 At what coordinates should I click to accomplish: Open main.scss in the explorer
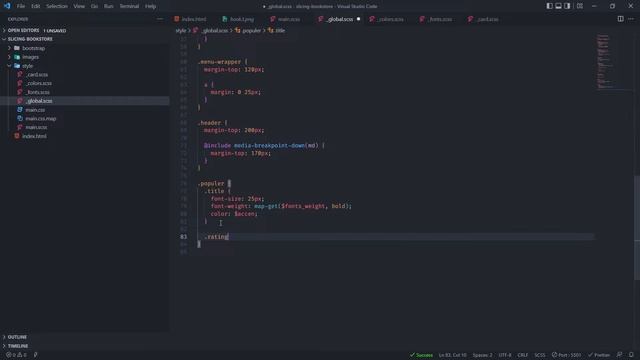(36, 127)
